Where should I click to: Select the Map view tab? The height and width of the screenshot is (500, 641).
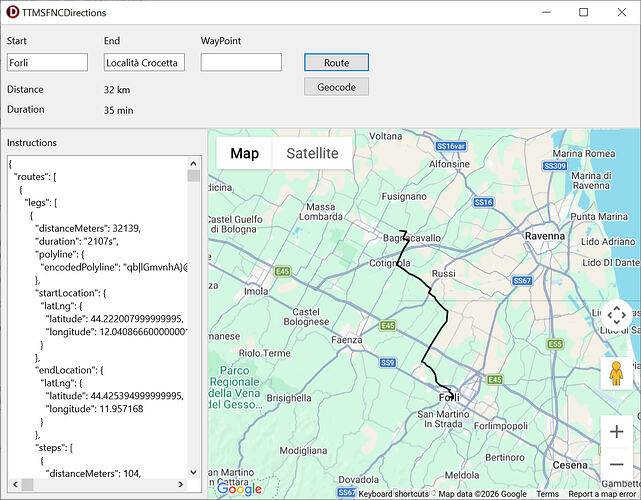coord(244,153)
